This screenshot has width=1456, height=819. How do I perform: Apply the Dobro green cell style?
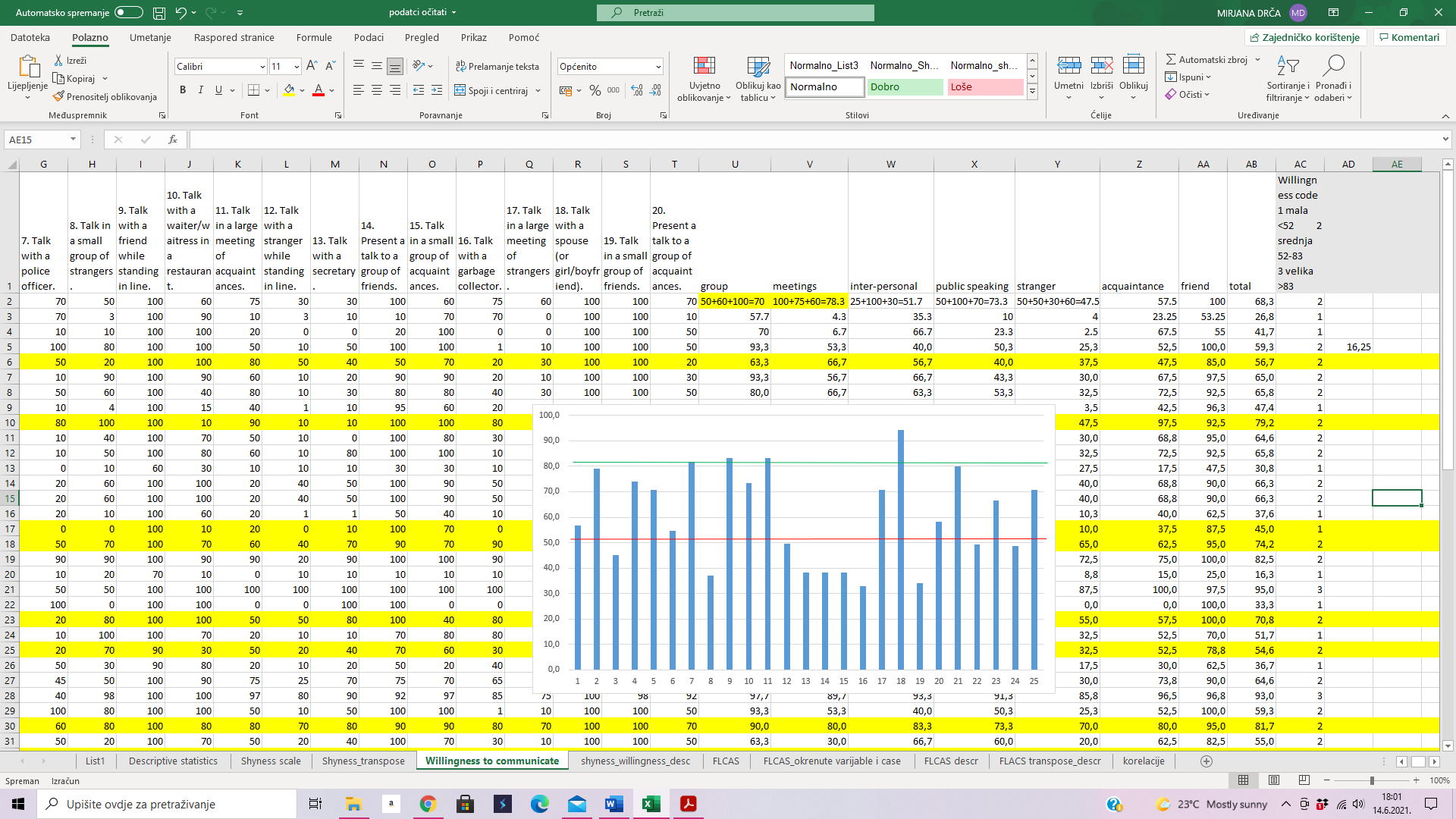click(905, 86)
